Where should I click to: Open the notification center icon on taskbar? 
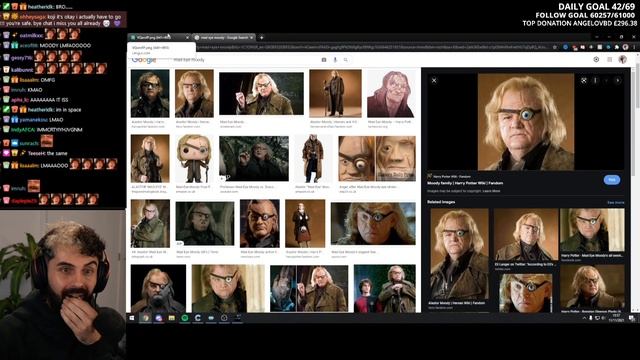tap(631, 318)
